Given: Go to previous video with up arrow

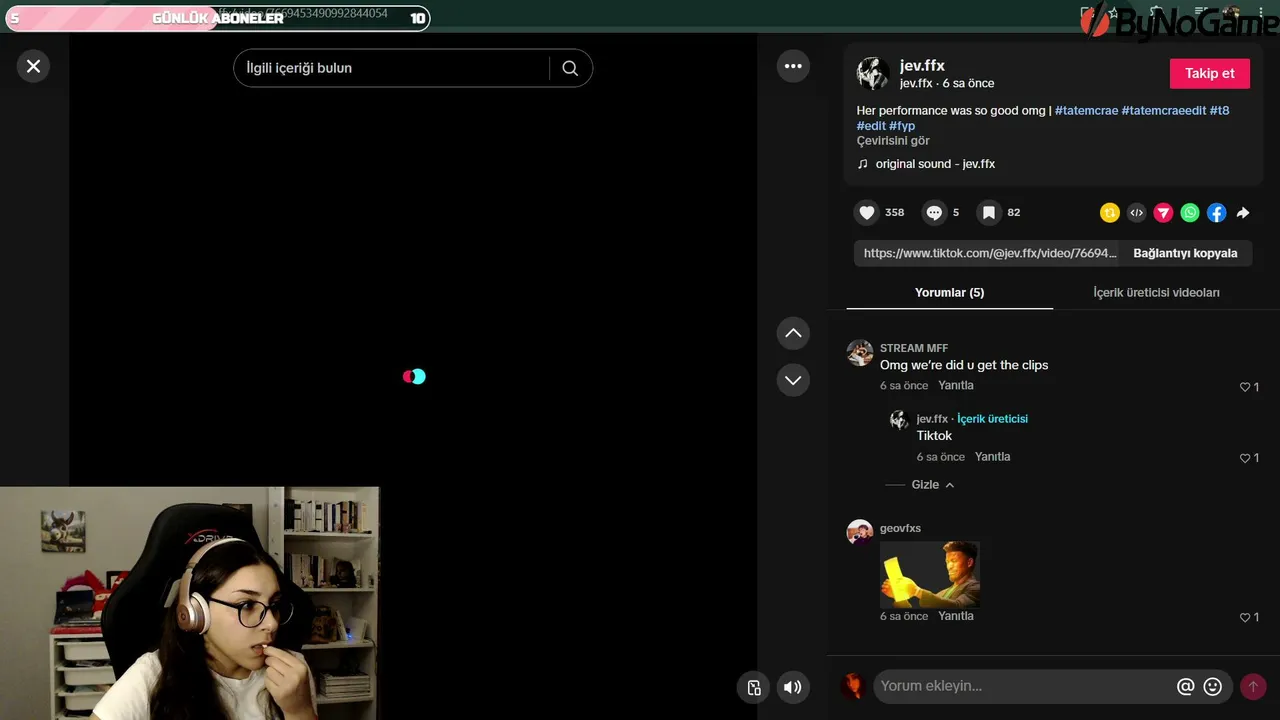Looking at the screenshot, I should pos(793,333).
